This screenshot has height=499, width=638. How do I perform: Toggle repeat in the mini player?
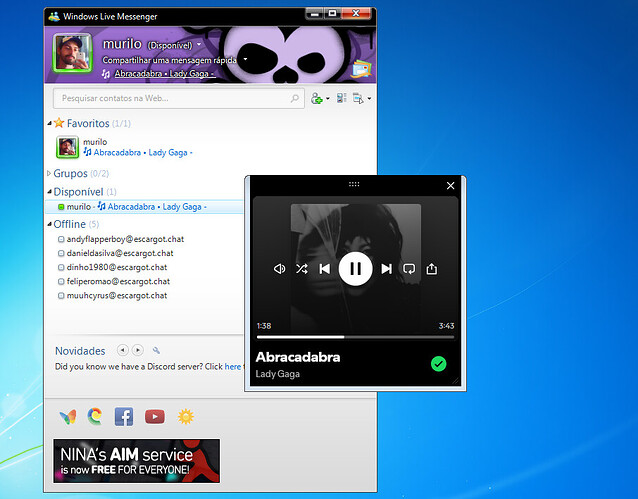(x=409, y=269)
